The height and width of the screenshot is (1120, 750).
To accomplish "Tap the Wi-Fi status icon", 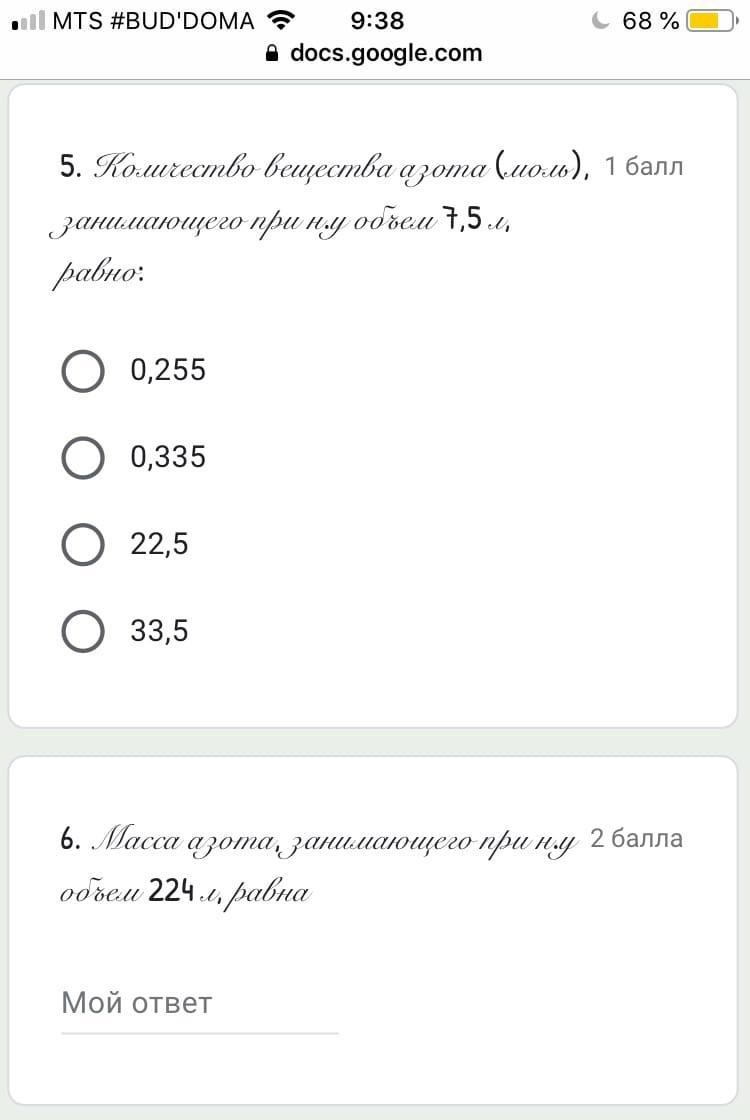I will 281,20.
